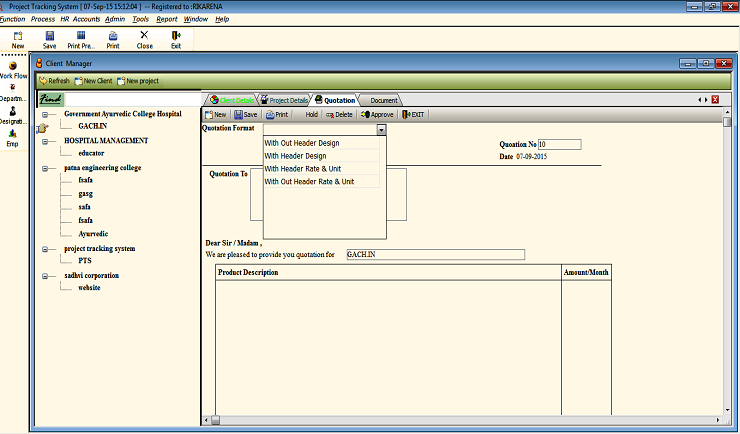Collapse the patna engineering college node

click(46, 169)
